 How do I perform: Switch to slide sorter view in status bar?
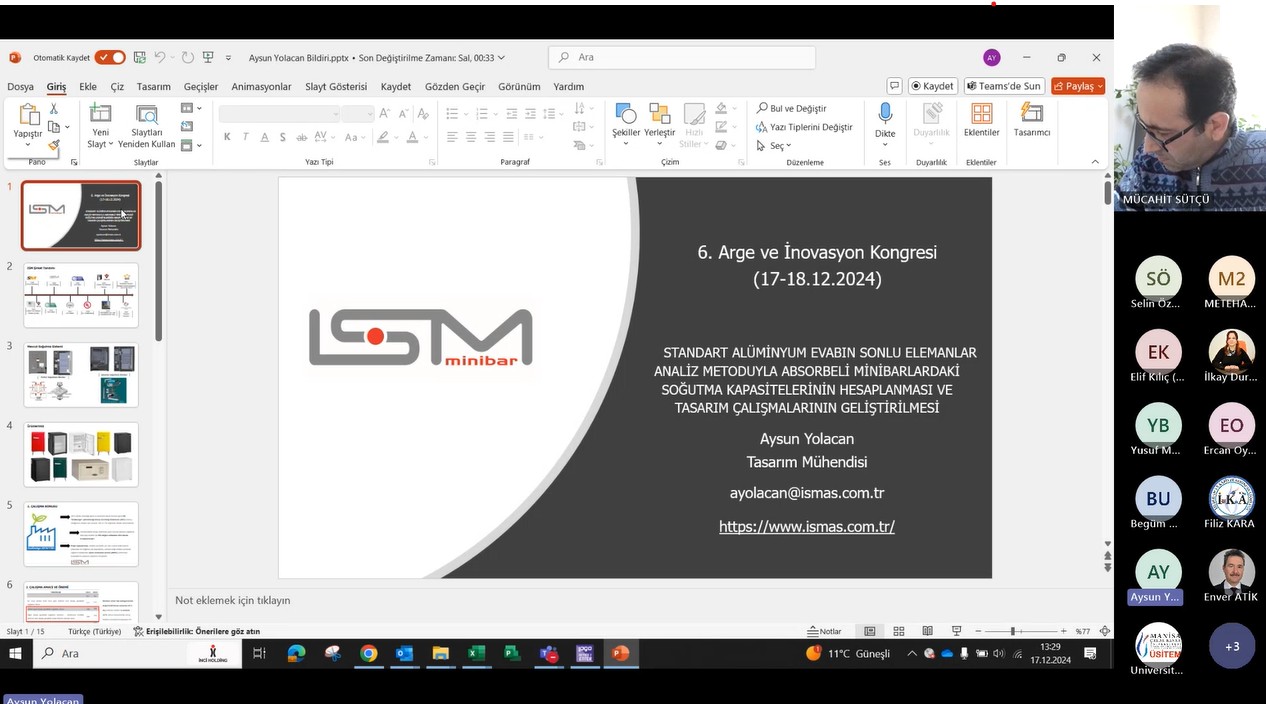pos(899,631)
